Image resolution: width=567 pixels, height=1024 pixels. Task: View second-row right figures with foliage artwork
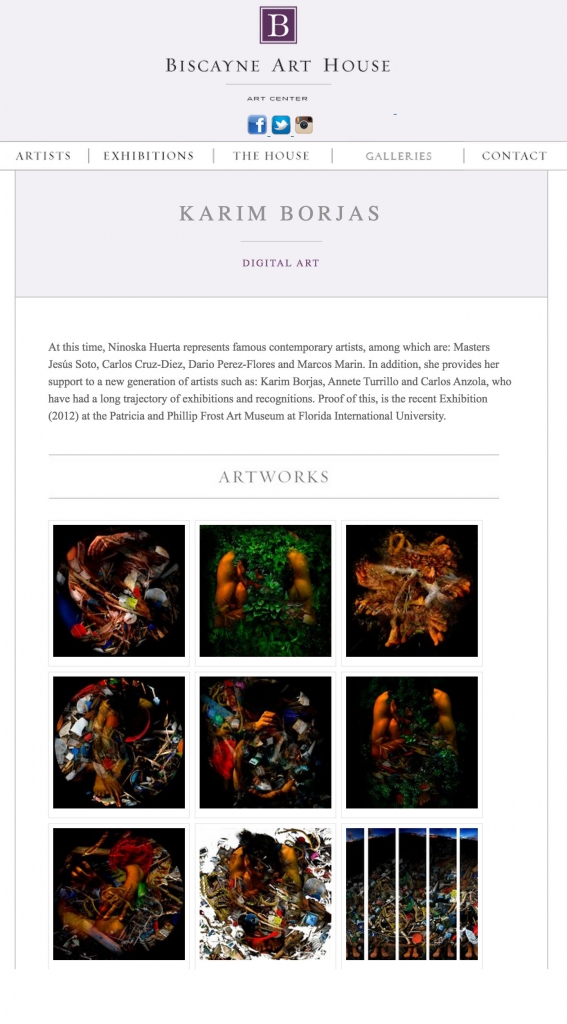[x=412, y=742]
